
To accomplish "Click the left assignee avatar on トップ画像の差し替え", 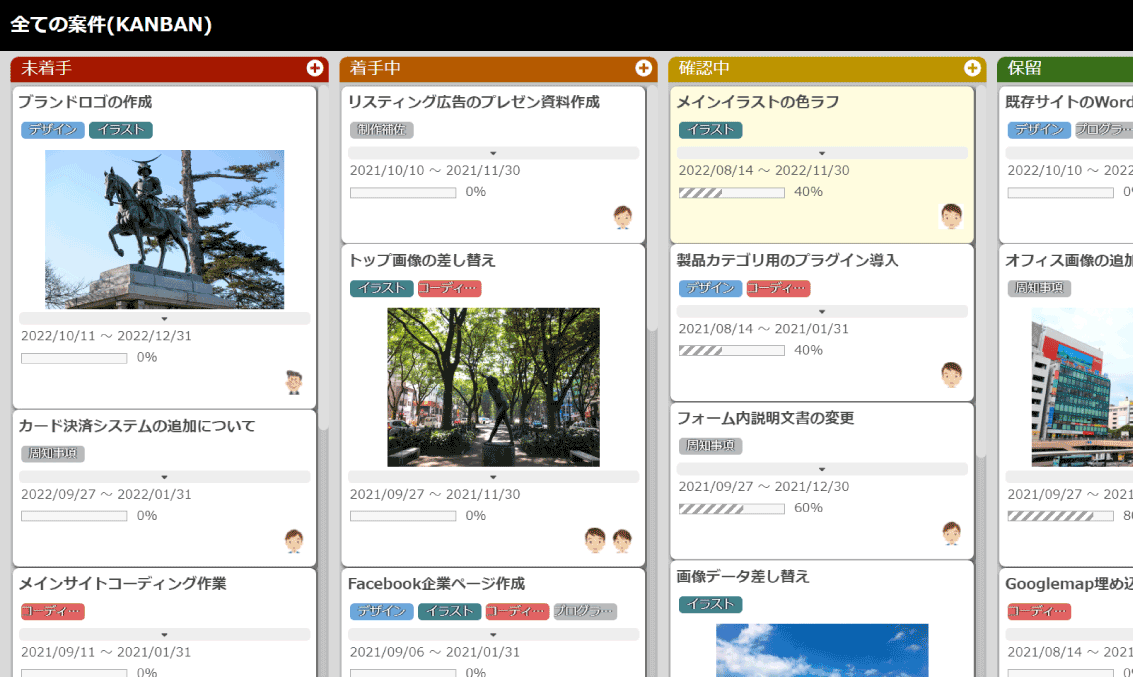I will 595,540.
